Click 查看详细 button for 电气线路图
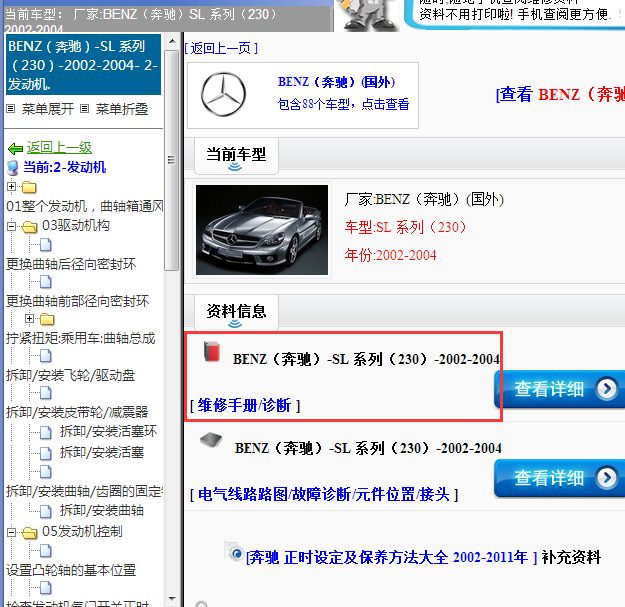625x607 pixels. coord(559,478)
